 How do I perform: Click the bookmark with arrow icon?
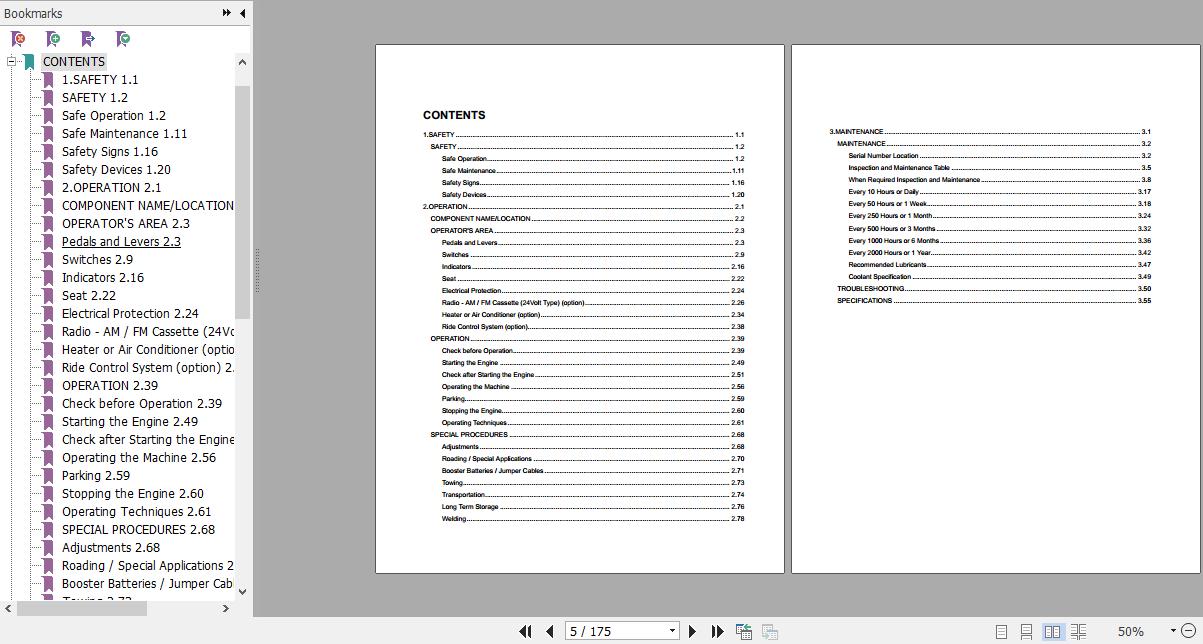[88, 39]
